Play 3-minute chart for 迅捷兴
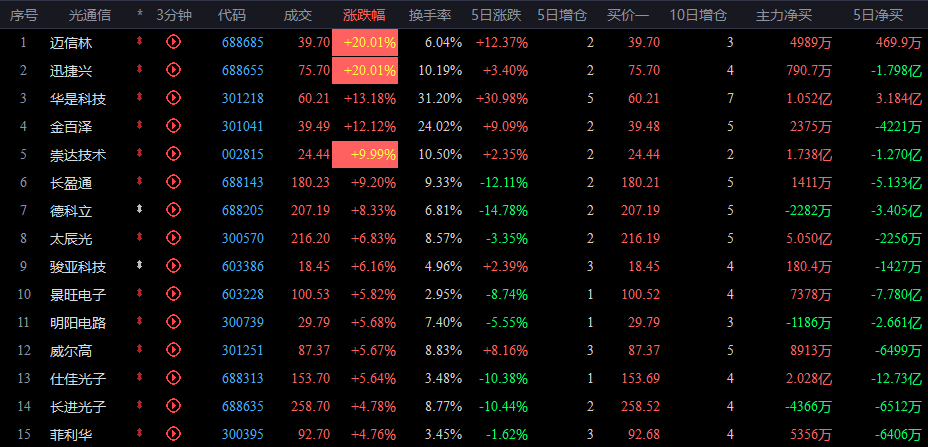Screen dimensions: 928x447 tap(173, 70)
